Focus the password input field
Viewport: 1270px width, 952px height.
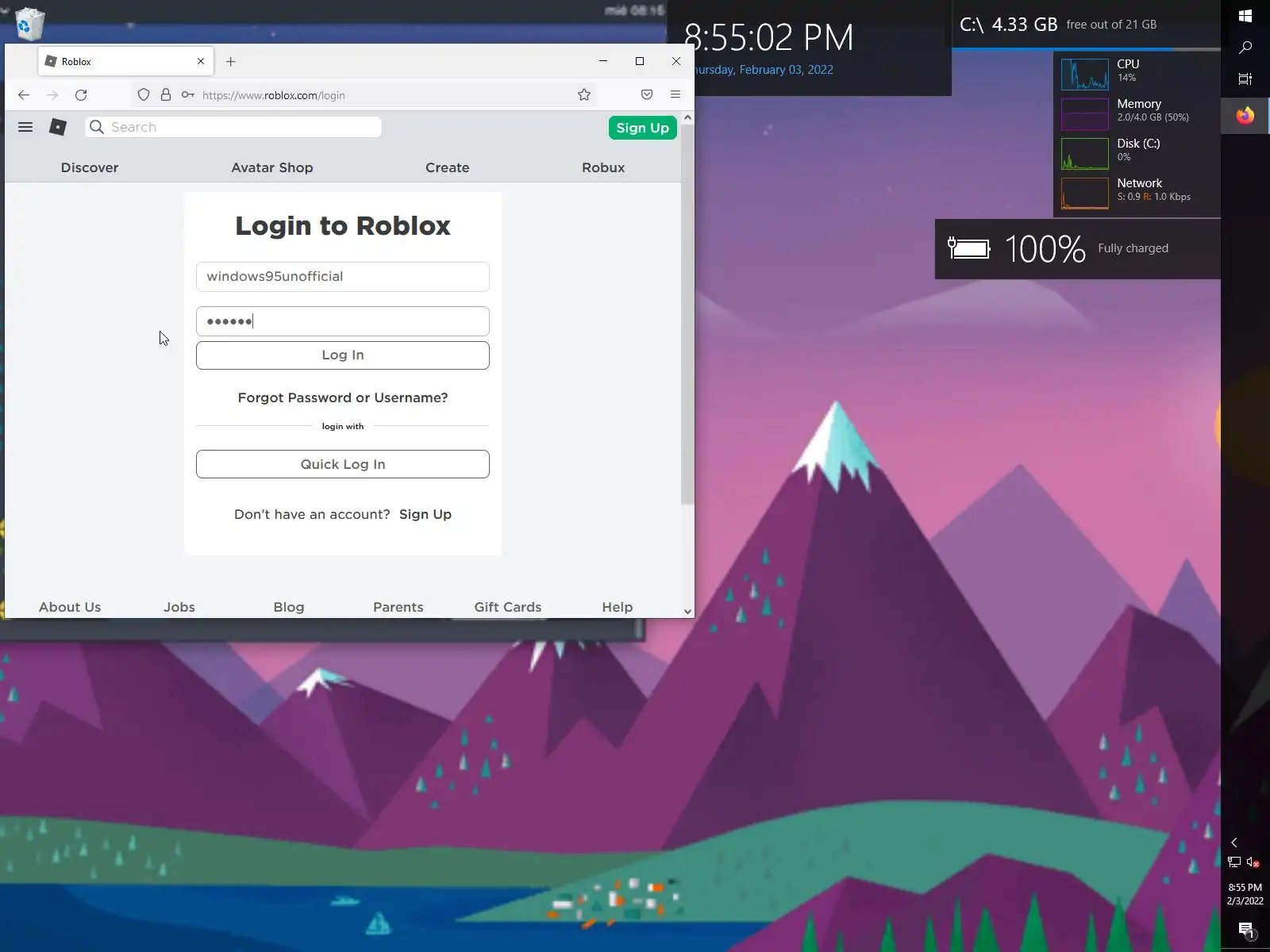[343, 321]
